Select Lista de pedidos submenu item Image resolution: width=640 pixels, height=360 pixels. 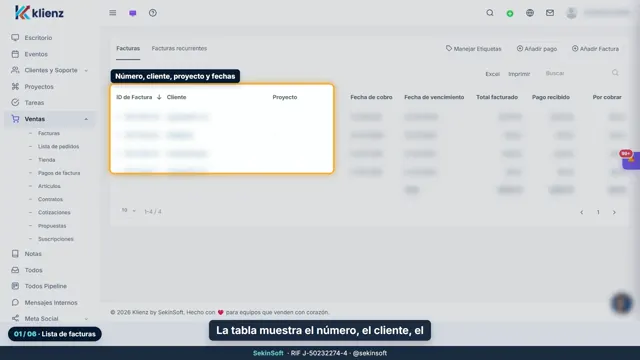(x=58, y=146)
